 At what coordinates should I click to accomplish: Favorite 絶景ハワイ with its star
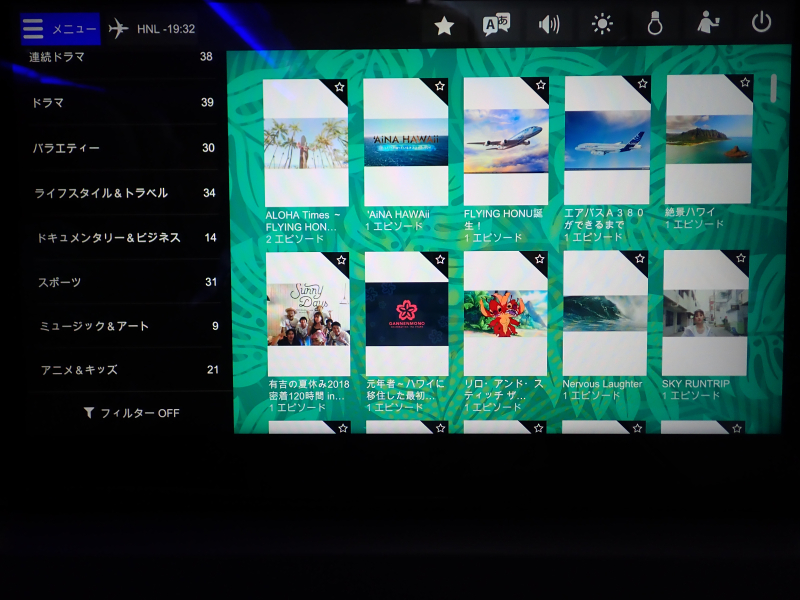(x=745, y=82)
